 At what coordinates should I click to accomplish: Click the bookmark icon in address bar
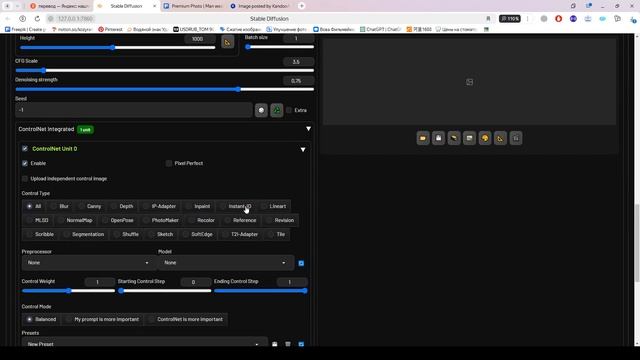point(488,19)
